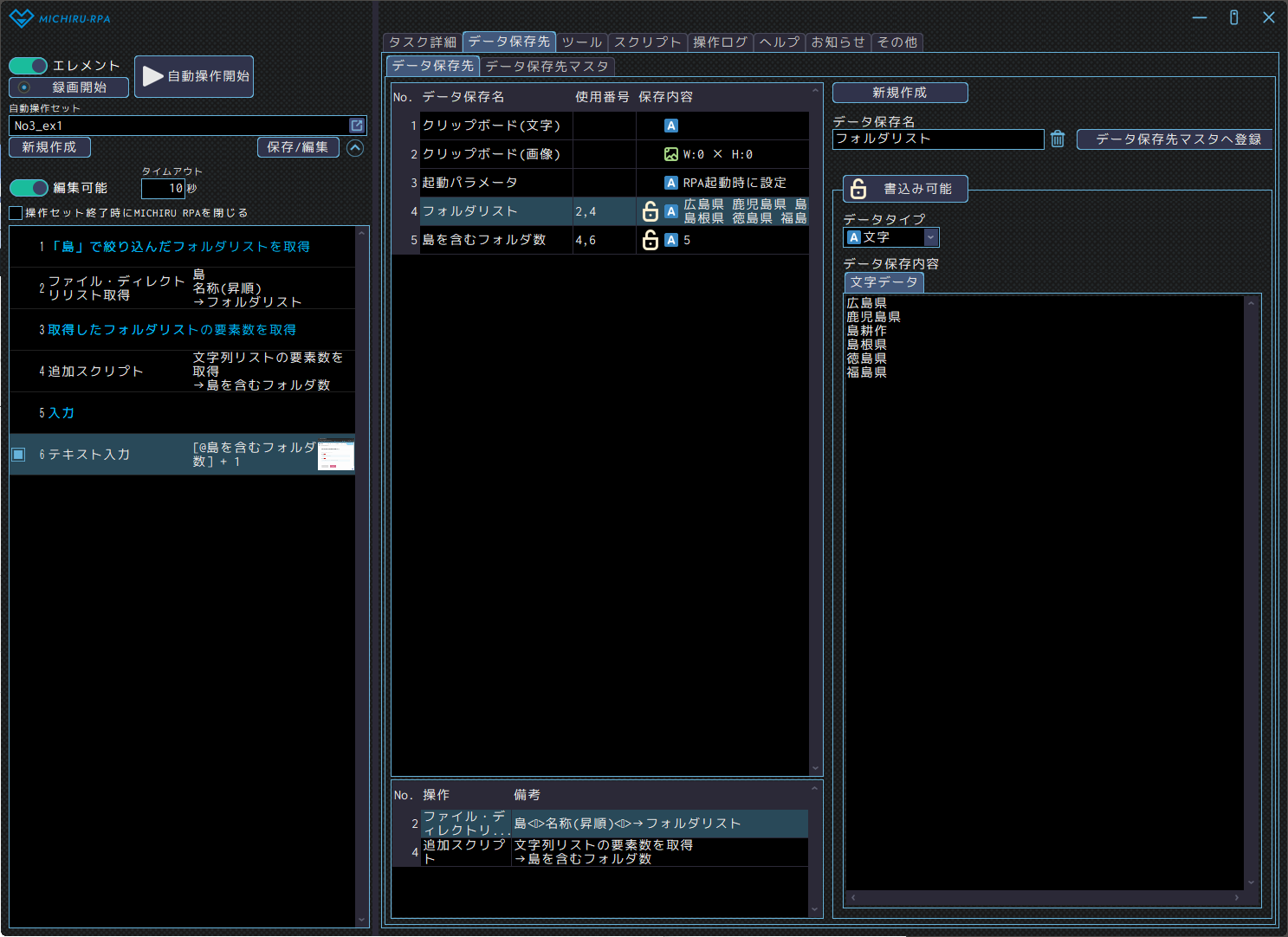The width and height of the screenshot is (1288, 937).
Task: Click the タイムアウト seconds input field
Action: [164, 188]
